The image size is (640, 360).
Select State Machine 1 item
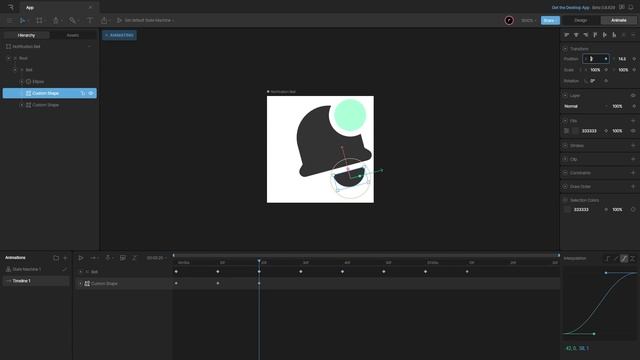[x=36, y=269]
